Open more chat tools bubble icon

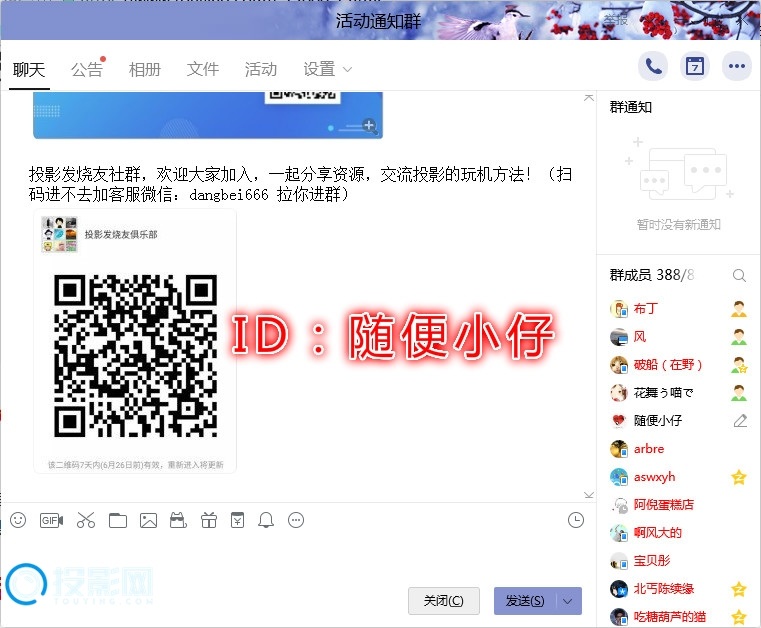coord(296,520)
